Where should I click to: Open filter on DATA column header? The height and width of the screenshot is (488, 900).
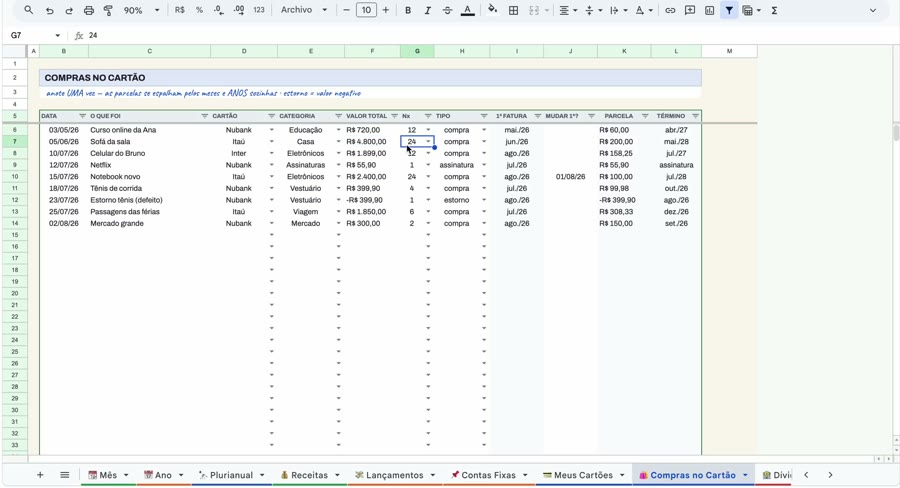click(82, 116)
